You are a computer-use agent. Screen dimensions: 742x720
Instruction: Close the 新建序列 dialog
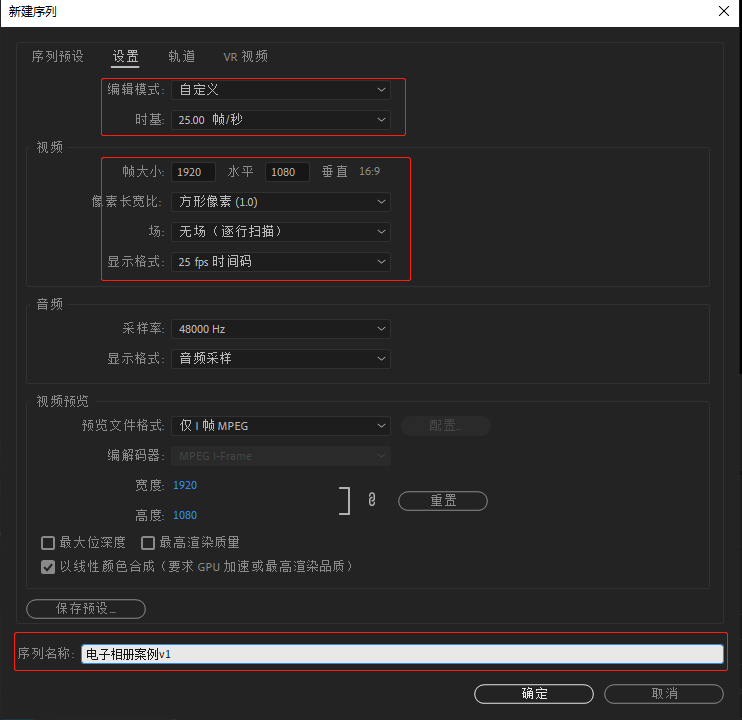tap(724, 11)
